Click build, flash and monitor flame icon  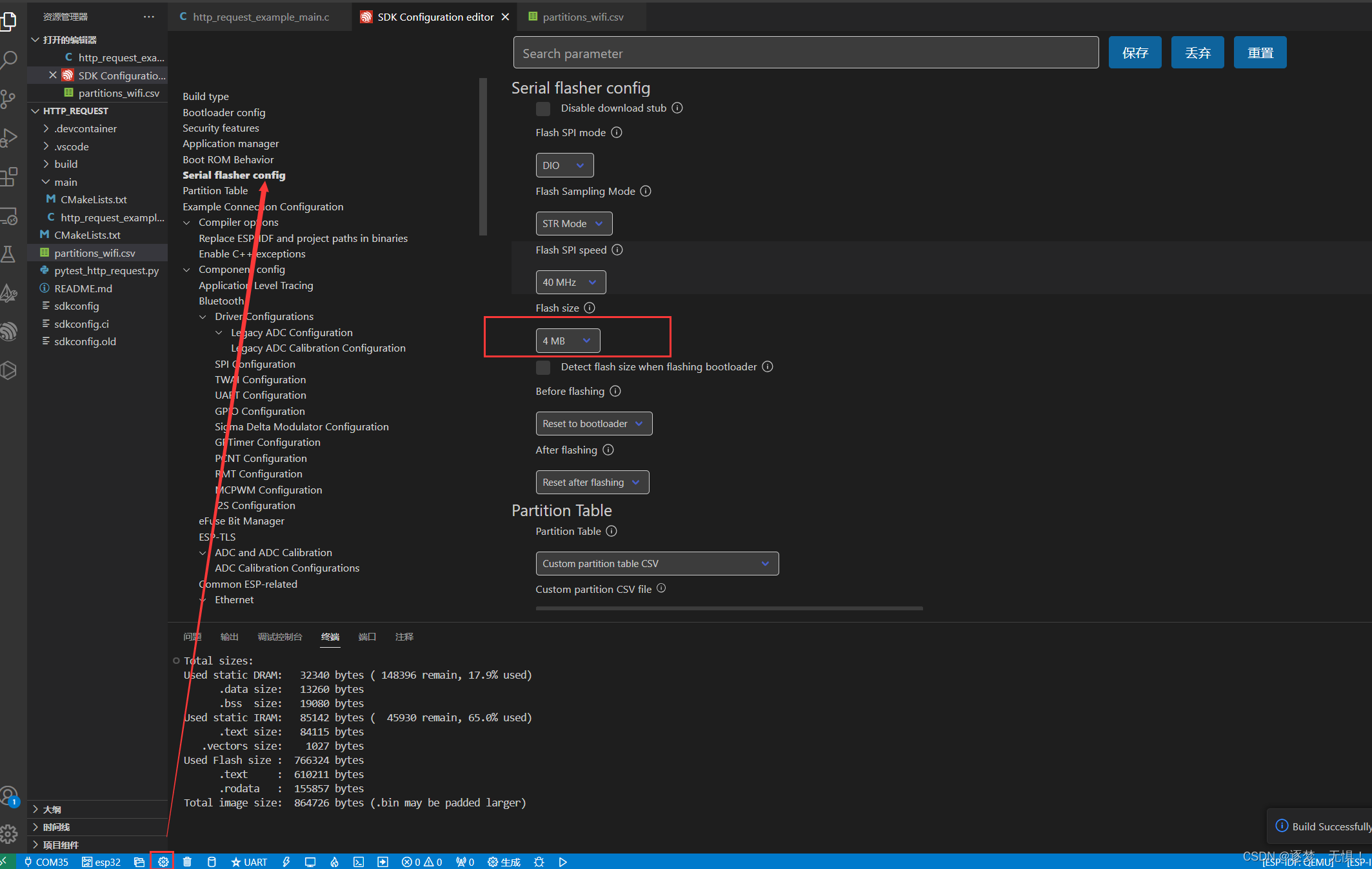click(334, 862)
